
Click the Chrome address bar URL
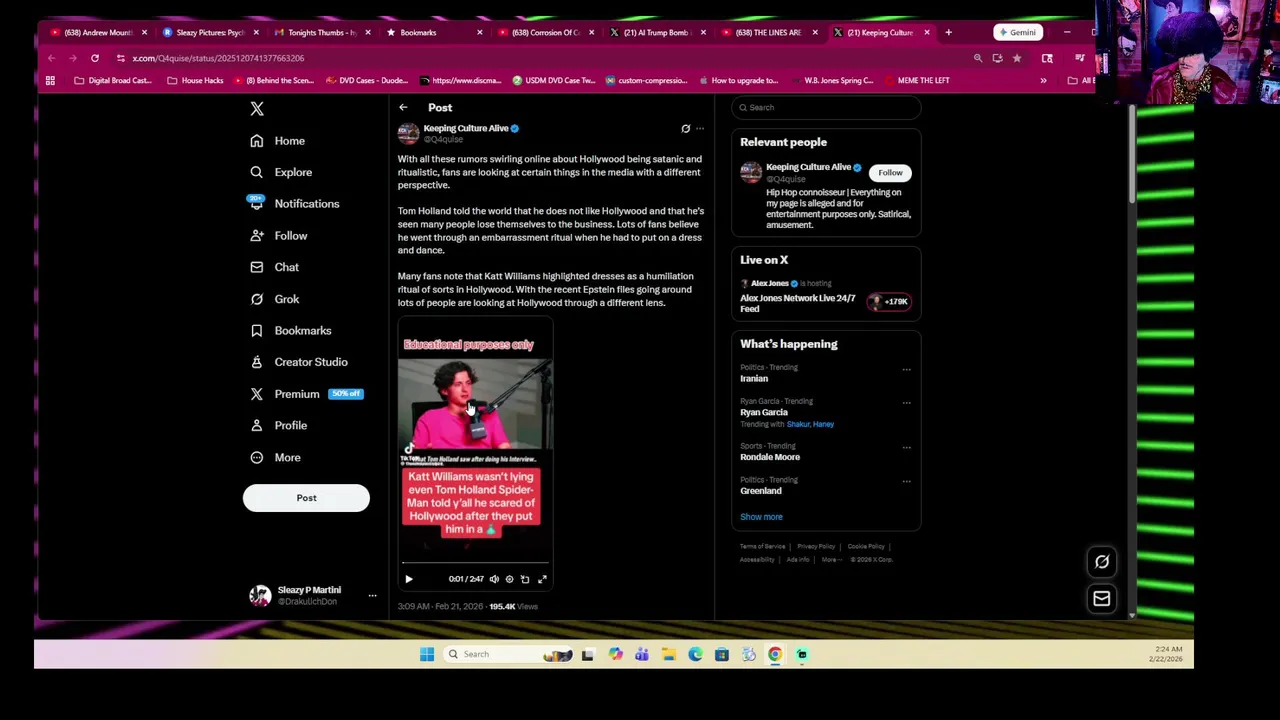pos(218,58)
